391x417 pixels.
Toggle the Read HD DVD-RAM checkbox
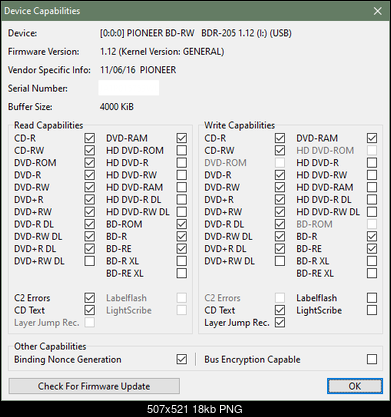pos(182,187)
